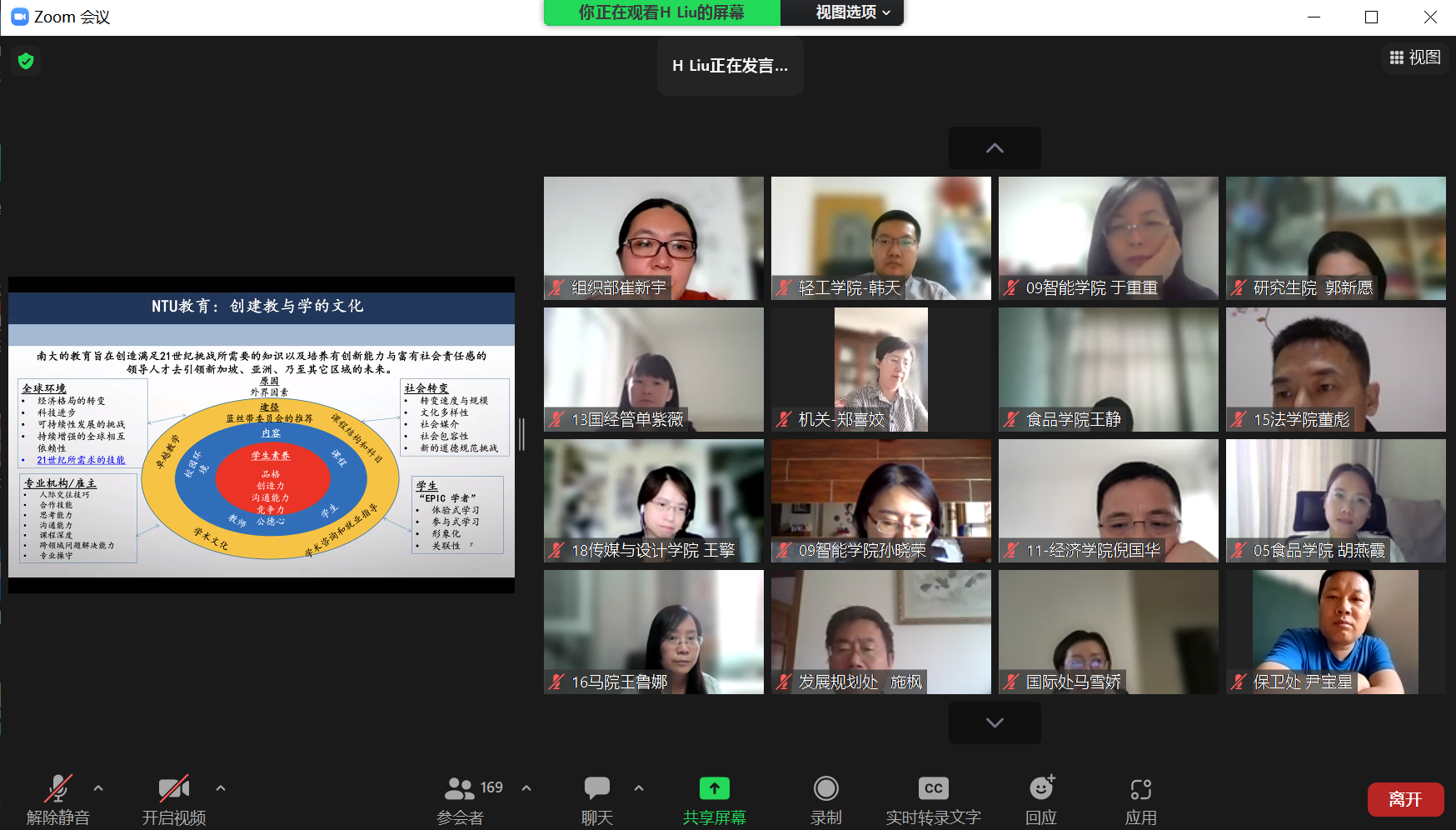
Task: Click the green encryption shield icon
Action: pos(26,61)
